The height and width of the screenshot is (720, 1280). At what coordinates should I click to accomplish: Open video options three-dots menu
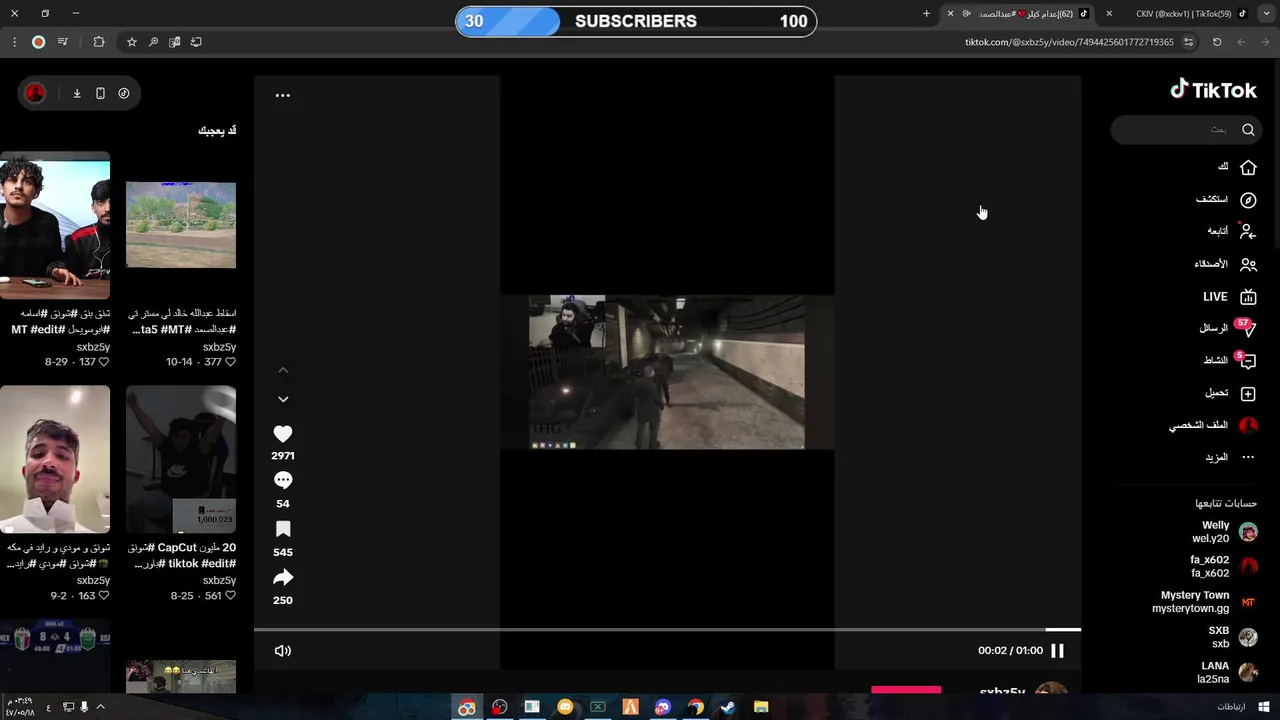(x=283, y=95)
